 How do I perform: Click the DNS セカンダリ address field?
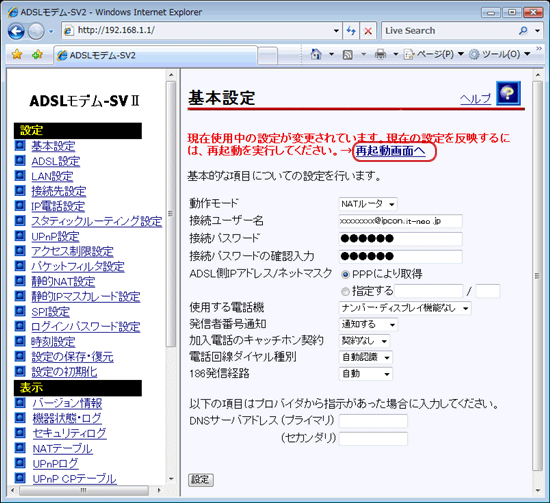373,438
